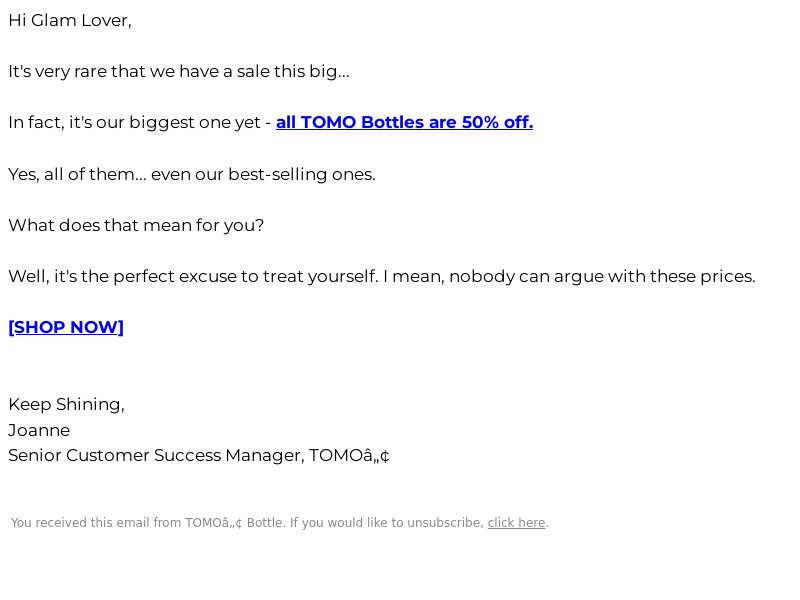
Task: Click the 'In fact, it's our biggest one yet' text
Action: 135,122
